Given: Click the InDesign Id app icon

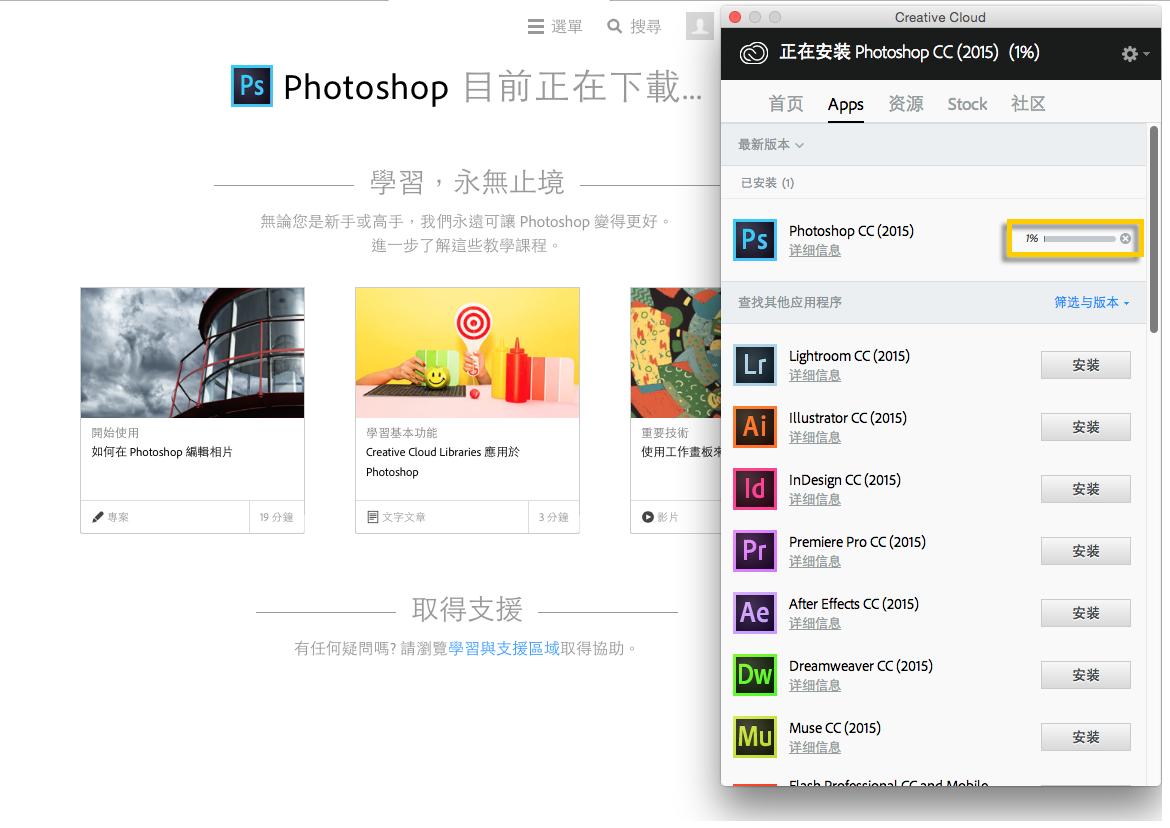Looking at the screenshot, I should point(754,489).
